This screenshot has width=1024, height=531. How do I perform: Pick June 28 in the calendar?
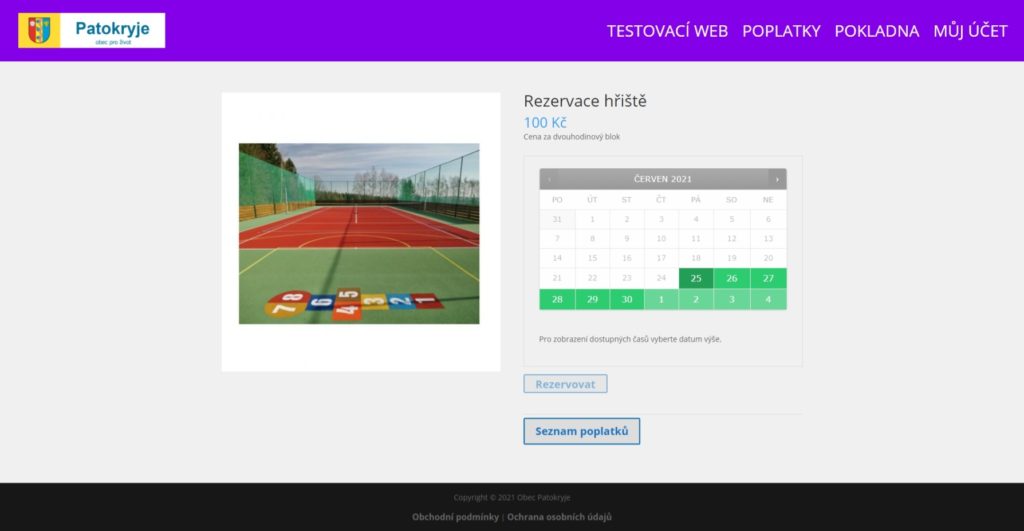click(557, 299)
